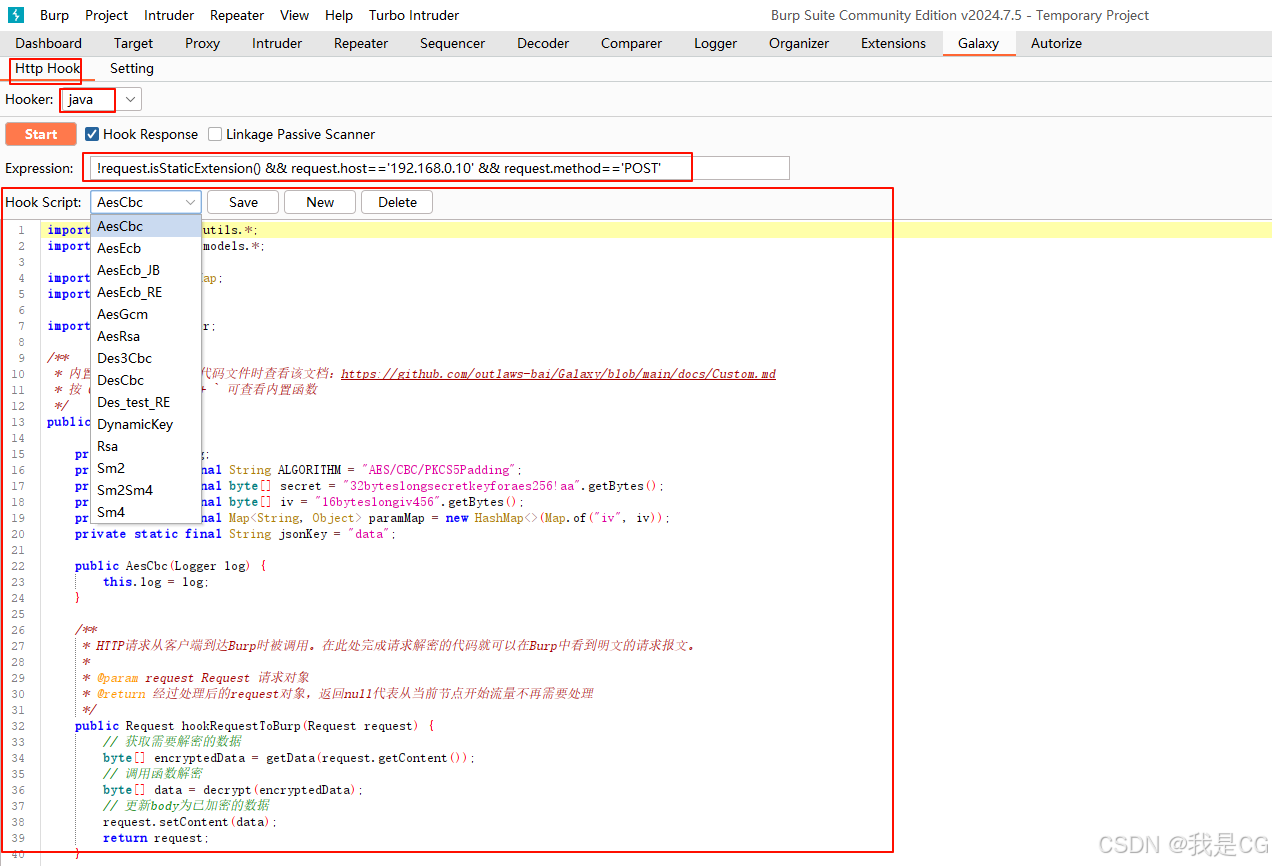The width and height of the screenshot is (1272, 866).
Task: Select Des3Cbc from the script list
Action: (x=146, y=358)
